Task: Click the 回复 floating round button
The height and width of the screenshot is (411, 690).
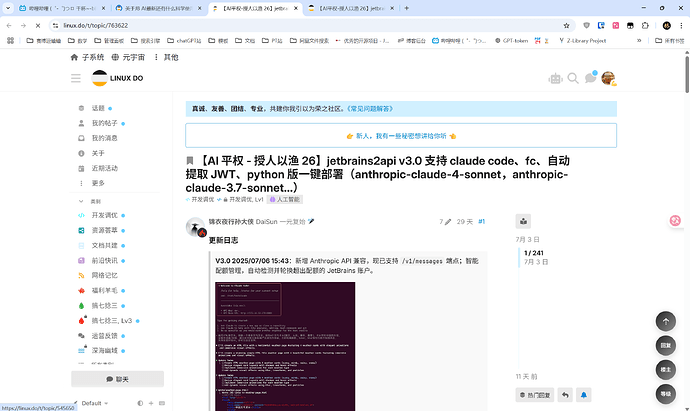Action: coord(666,345)
